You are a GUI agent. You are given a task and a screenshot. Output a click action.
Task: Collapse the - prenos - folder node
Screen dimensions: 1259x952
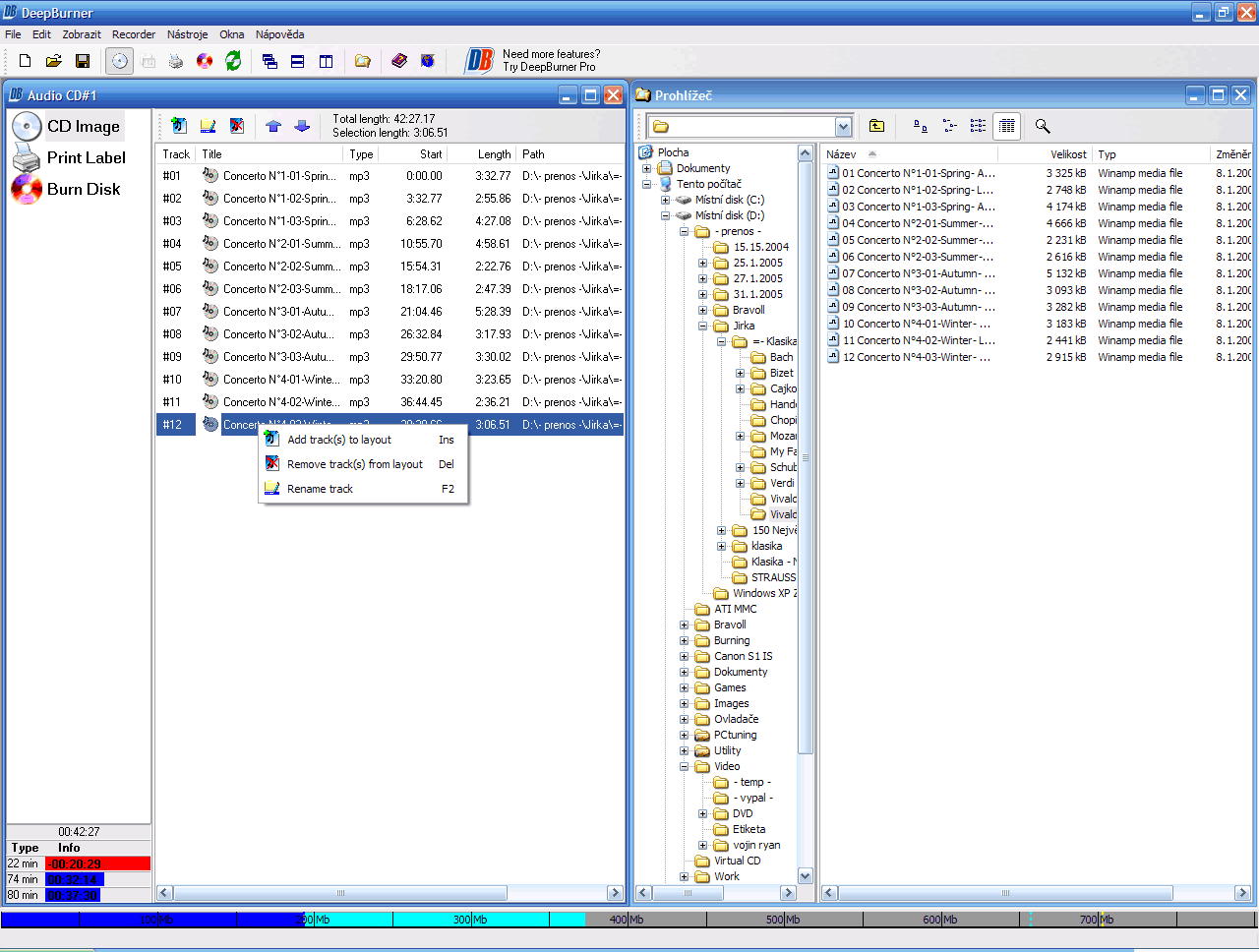pyautogui.click(x=685, y=231)
